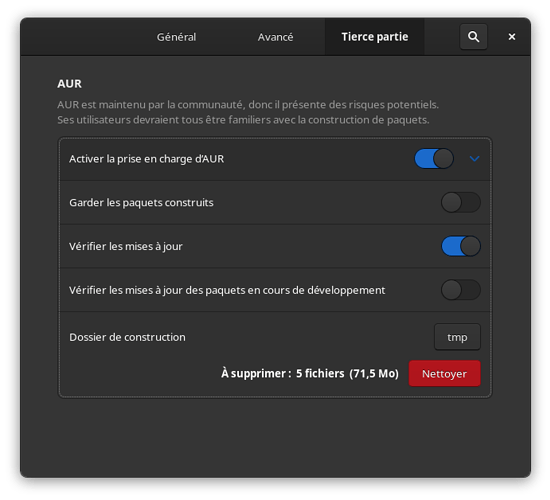Switch to the Général tab
The height and width of the screenshot is (500, 550).
tap(176, 37)
